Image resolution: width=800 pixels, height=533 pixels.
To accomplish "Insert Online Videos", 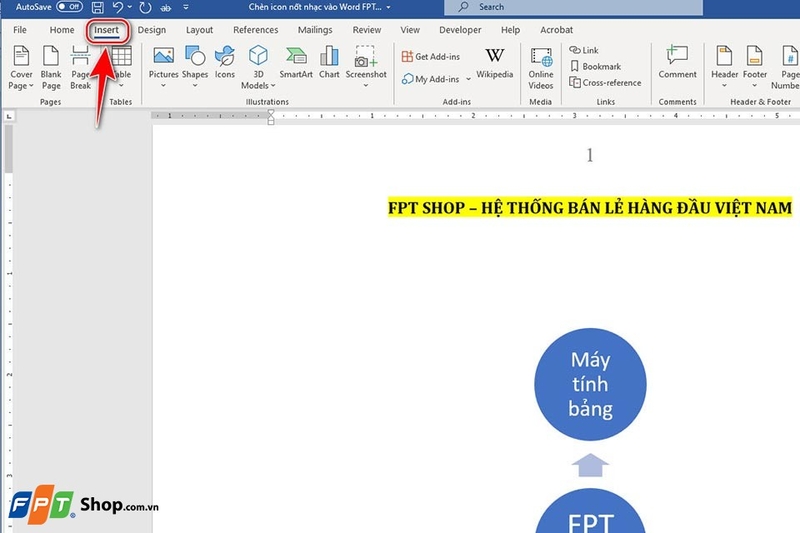I will (541, 68).
